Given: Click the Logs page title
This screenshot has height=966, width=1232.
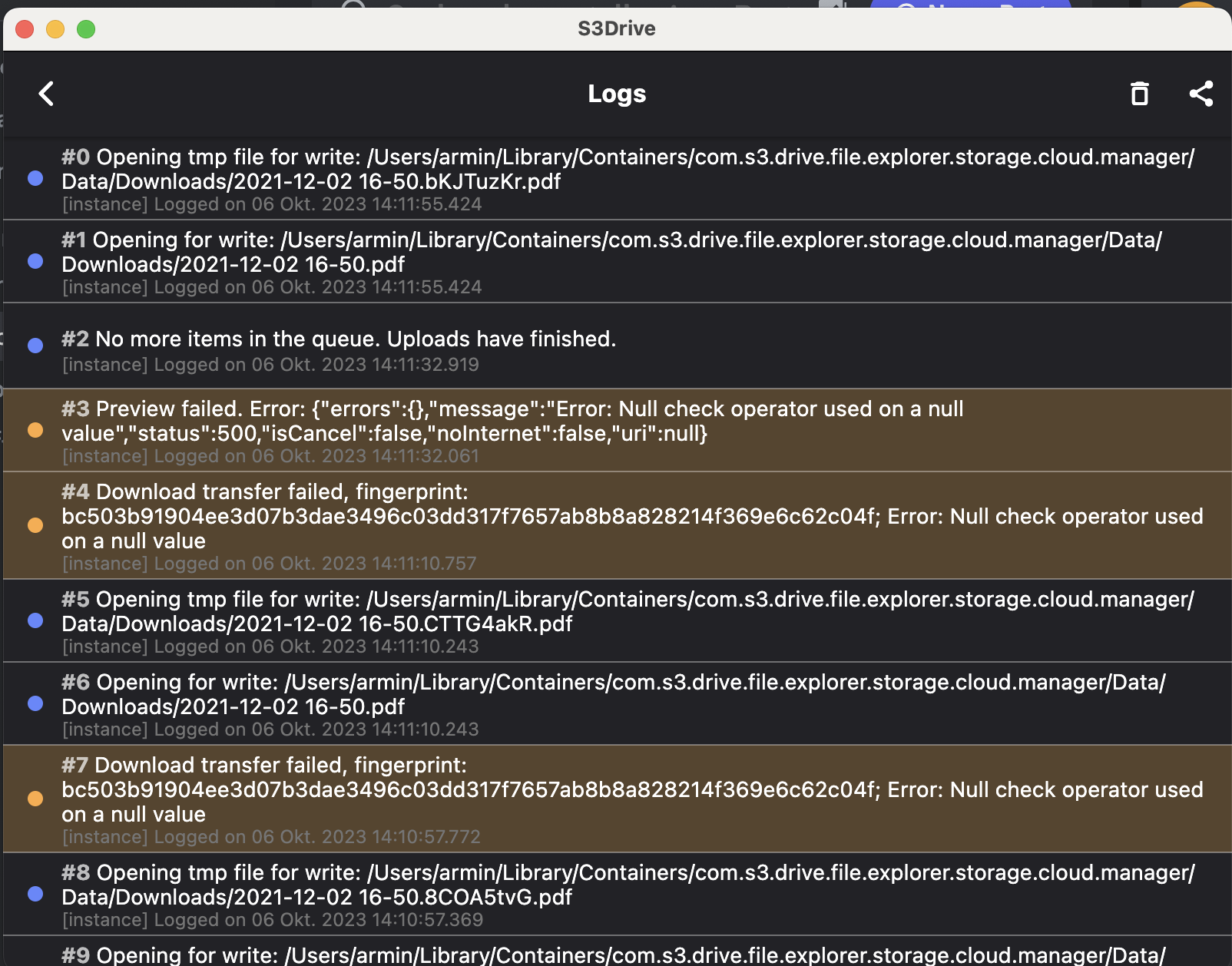Looking at the screenshot, I should (x=617, y=94).
